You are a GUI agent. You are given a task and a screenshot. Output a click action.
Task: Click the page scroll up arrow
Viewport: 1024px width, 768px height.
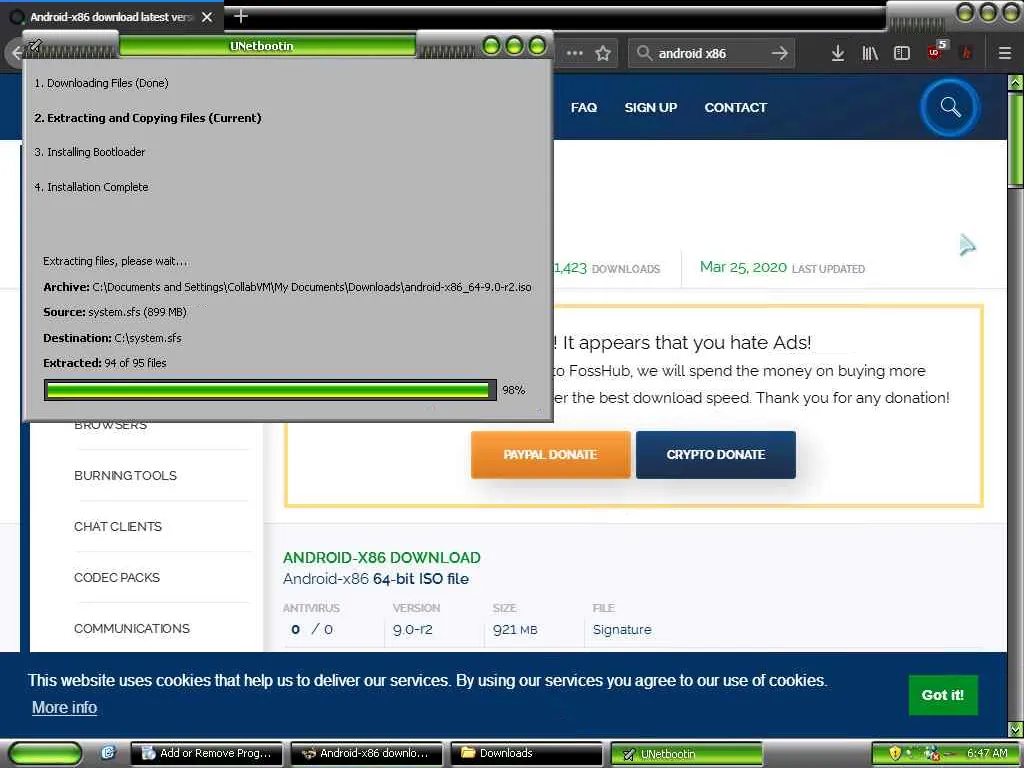[1016, 83]
